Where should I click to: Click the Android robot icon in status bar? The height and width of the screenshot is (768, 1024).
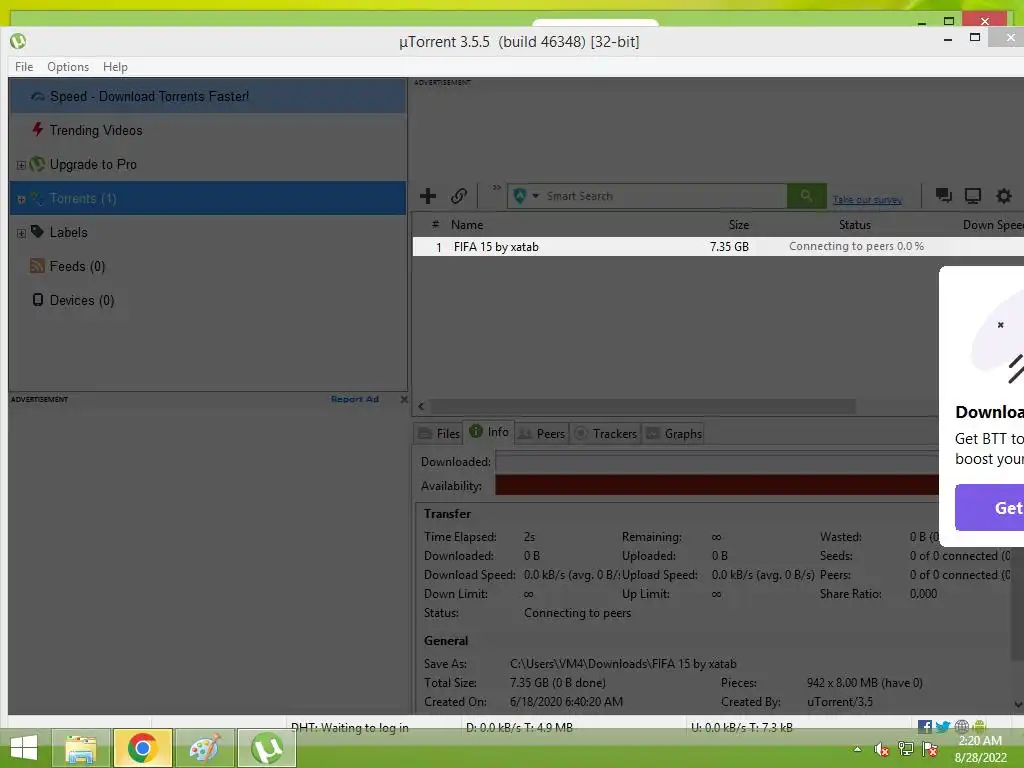pos(979,726)
